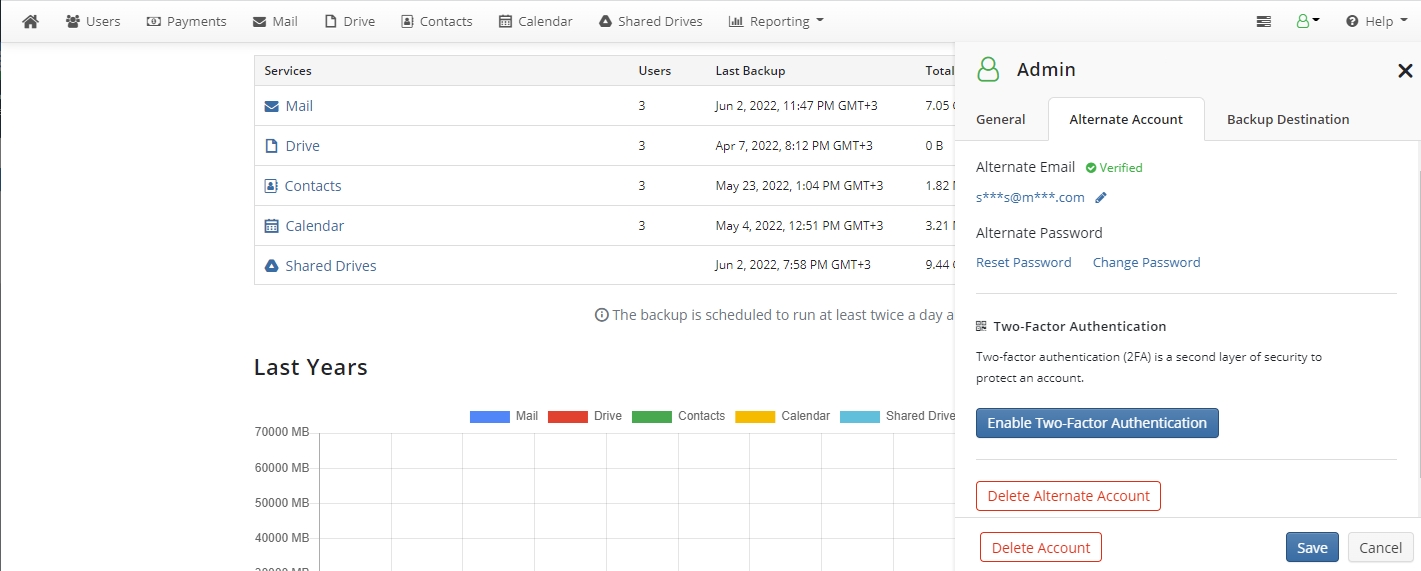Image resolution: width=1421 pixels, height=571 pixels.
Task: Click the server list icon in top bar
Action: [x=1264, y=21]
